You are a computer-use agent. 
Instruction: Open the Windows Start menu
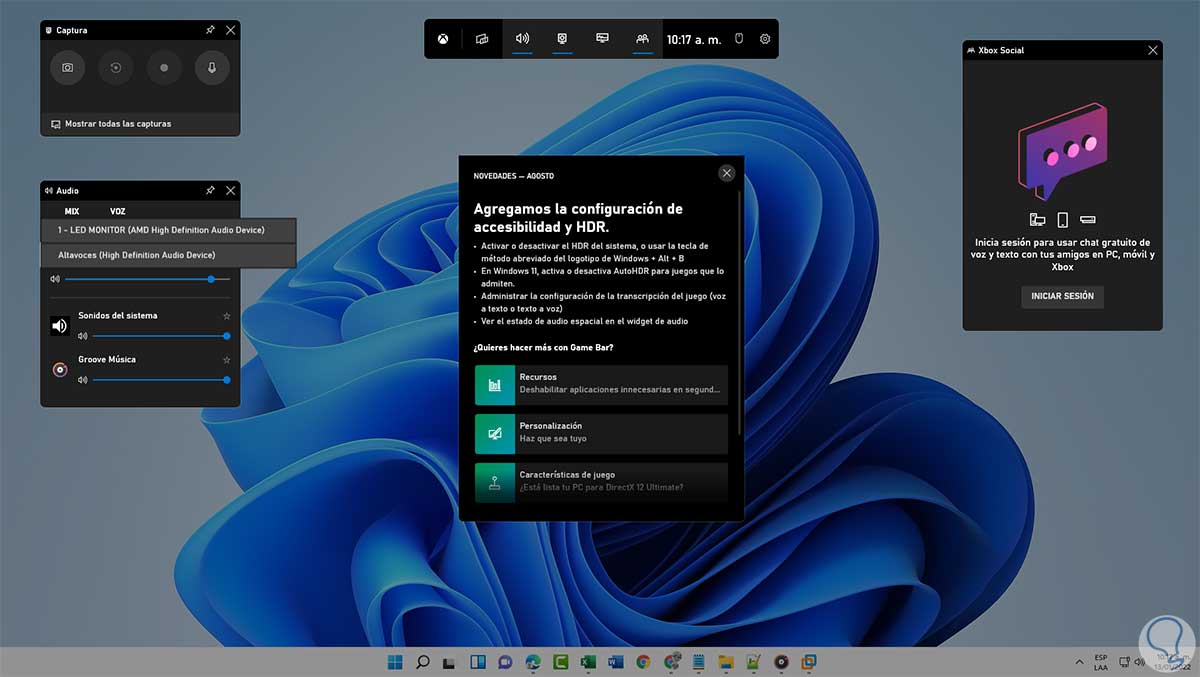coord(395,662)
